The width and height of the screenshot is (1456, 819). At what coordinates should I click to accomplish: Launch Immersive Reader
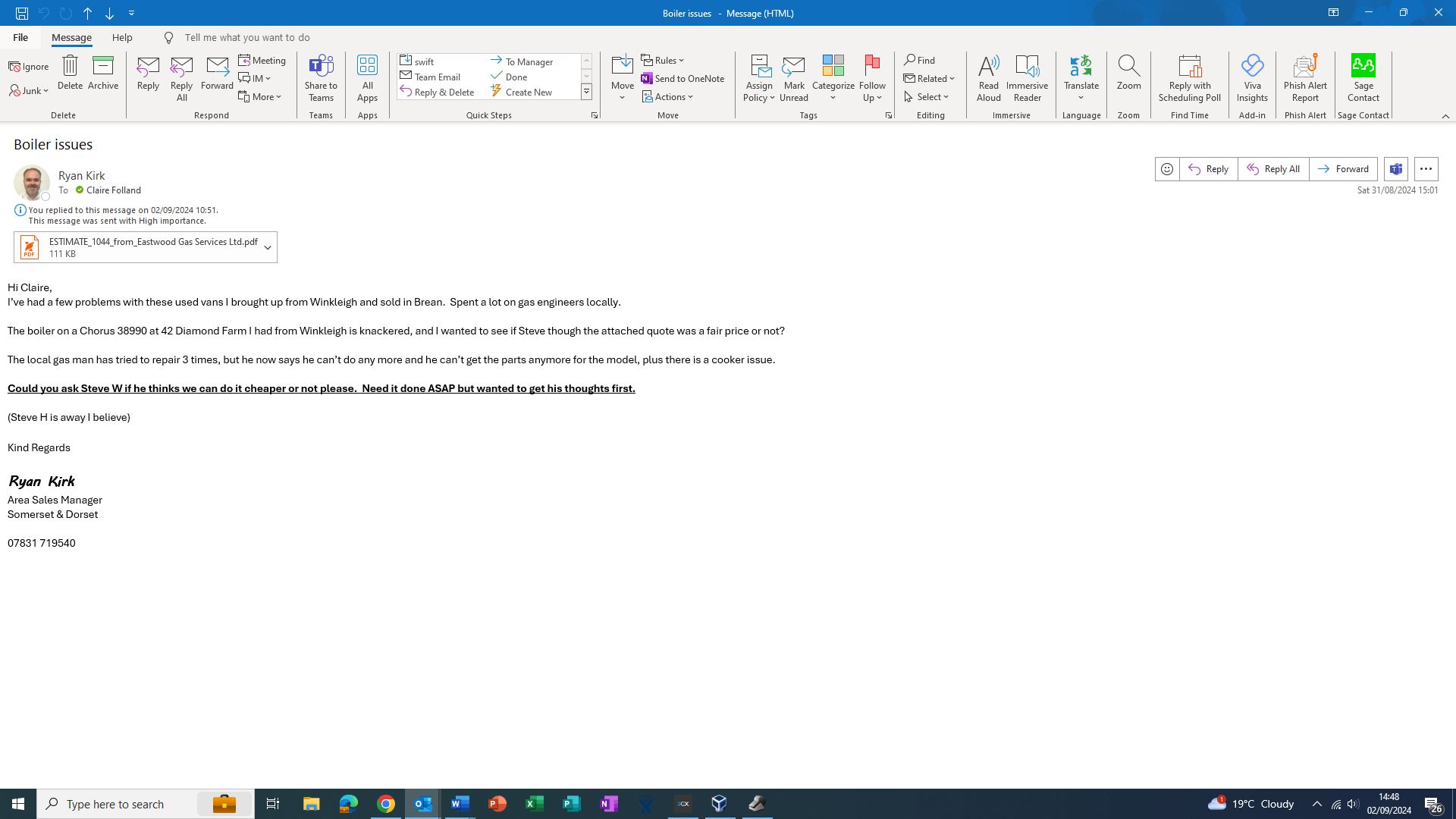(x=1027, y=77)
